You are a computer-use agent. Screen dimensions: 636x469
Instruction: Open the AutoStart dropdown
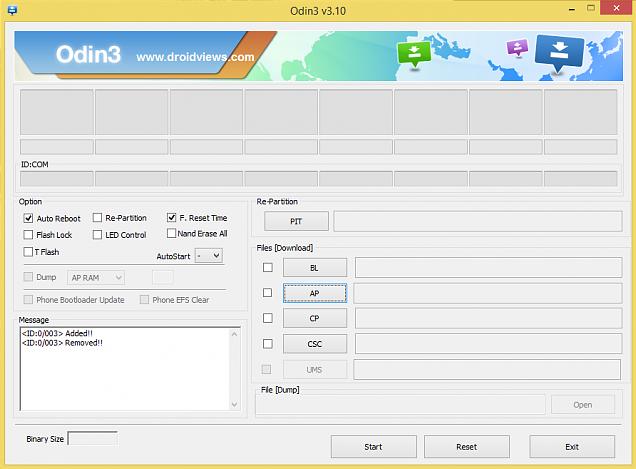click(209, 256)
